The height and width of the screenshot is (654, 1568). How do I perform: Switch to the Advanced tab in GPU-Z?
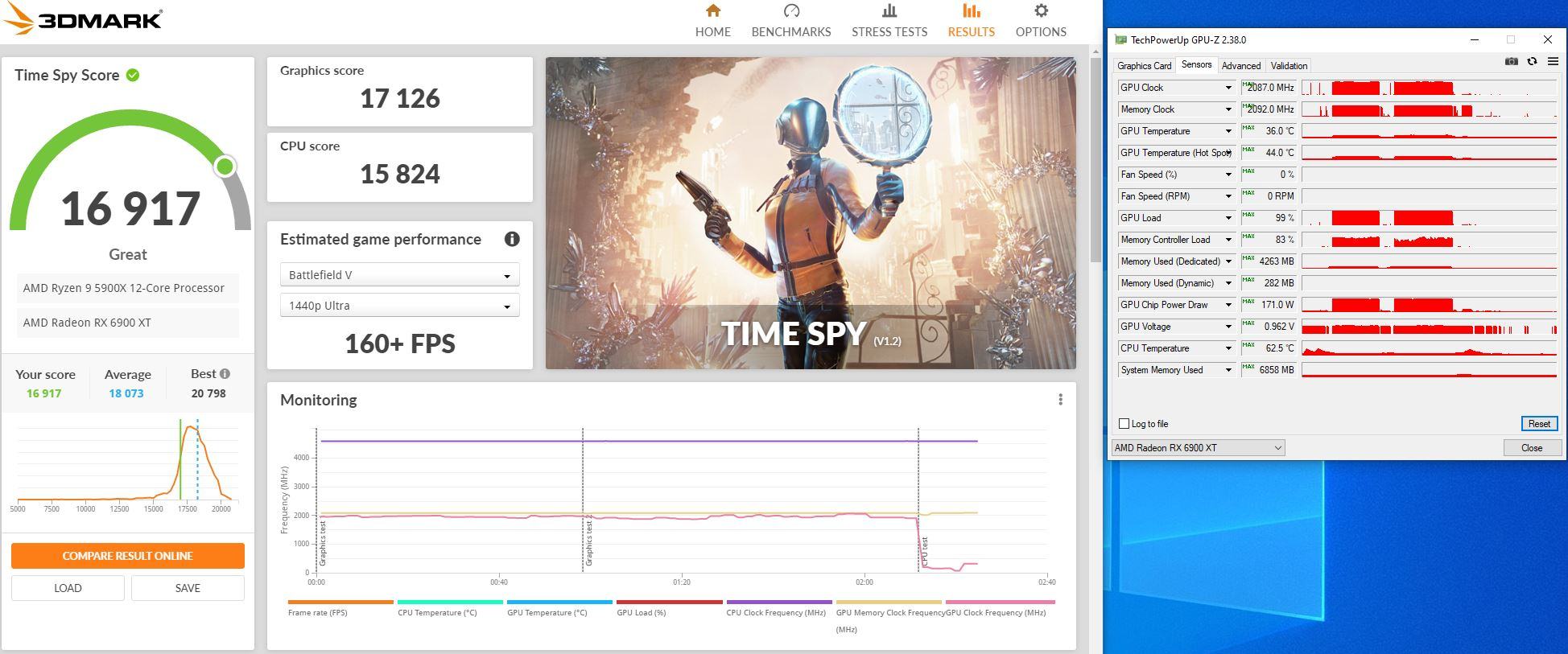click(1240, 66)
